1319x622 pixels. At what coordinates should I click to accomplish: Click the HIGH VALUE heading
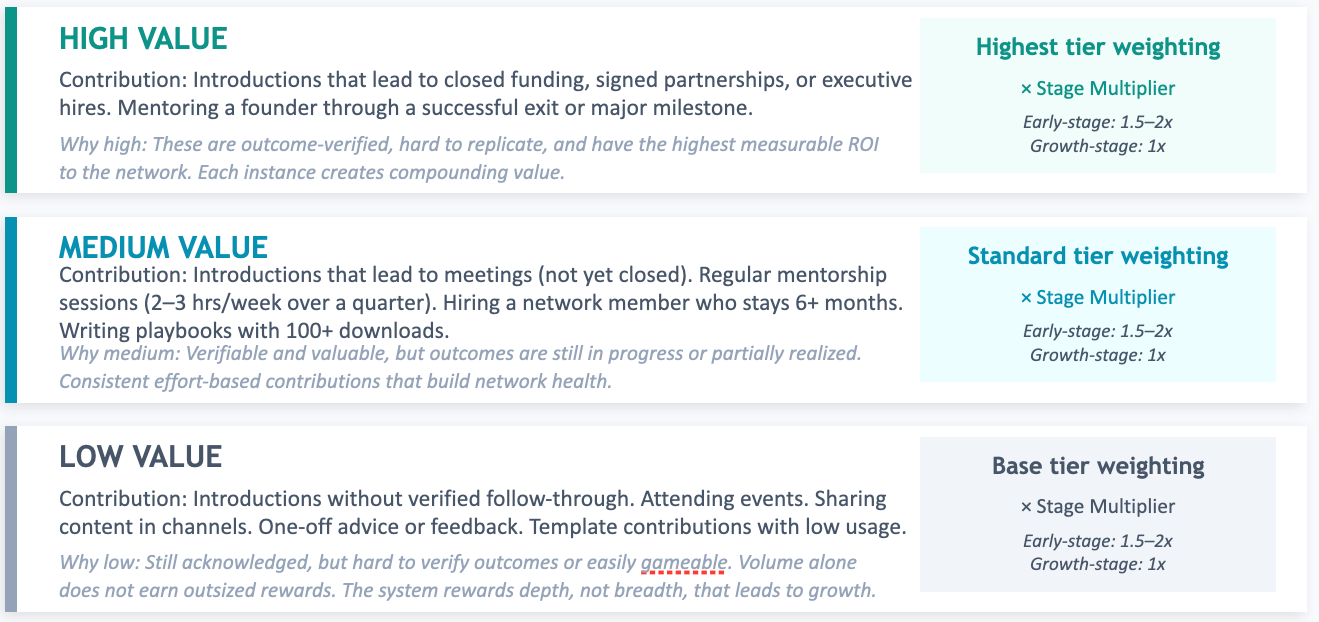tap(143, 39)
